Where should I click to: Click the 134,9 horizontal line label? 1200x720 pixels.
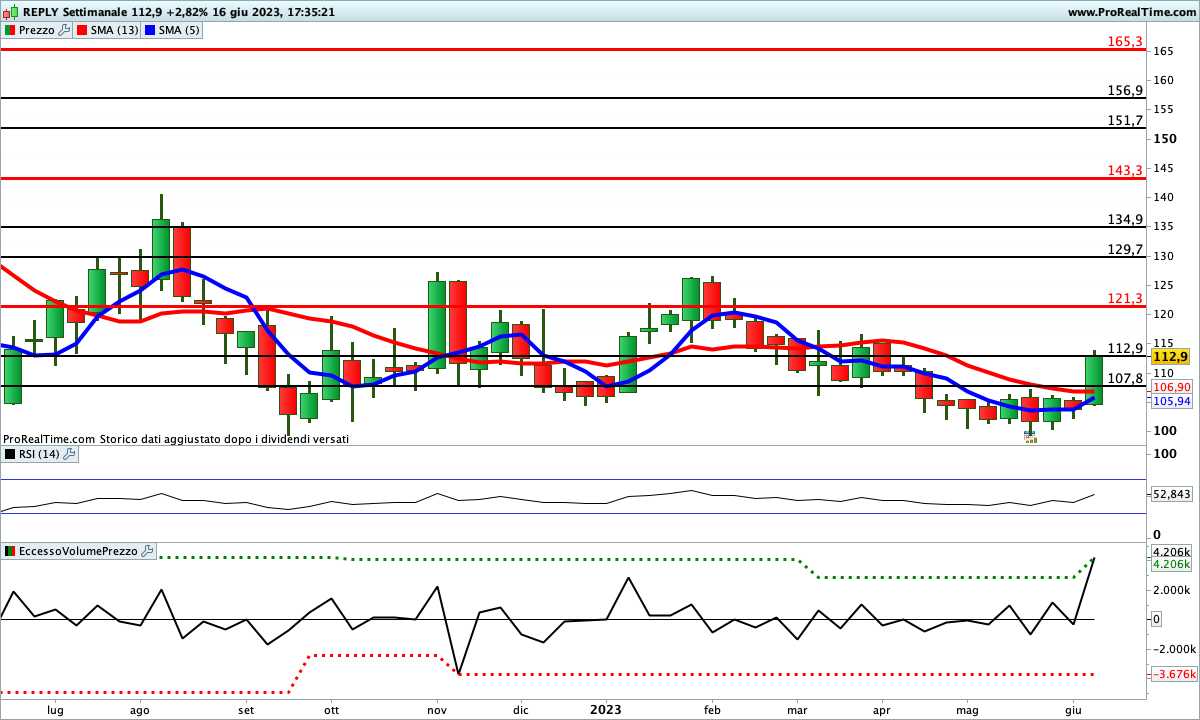pyautogui.click(x=1125, y=219)
